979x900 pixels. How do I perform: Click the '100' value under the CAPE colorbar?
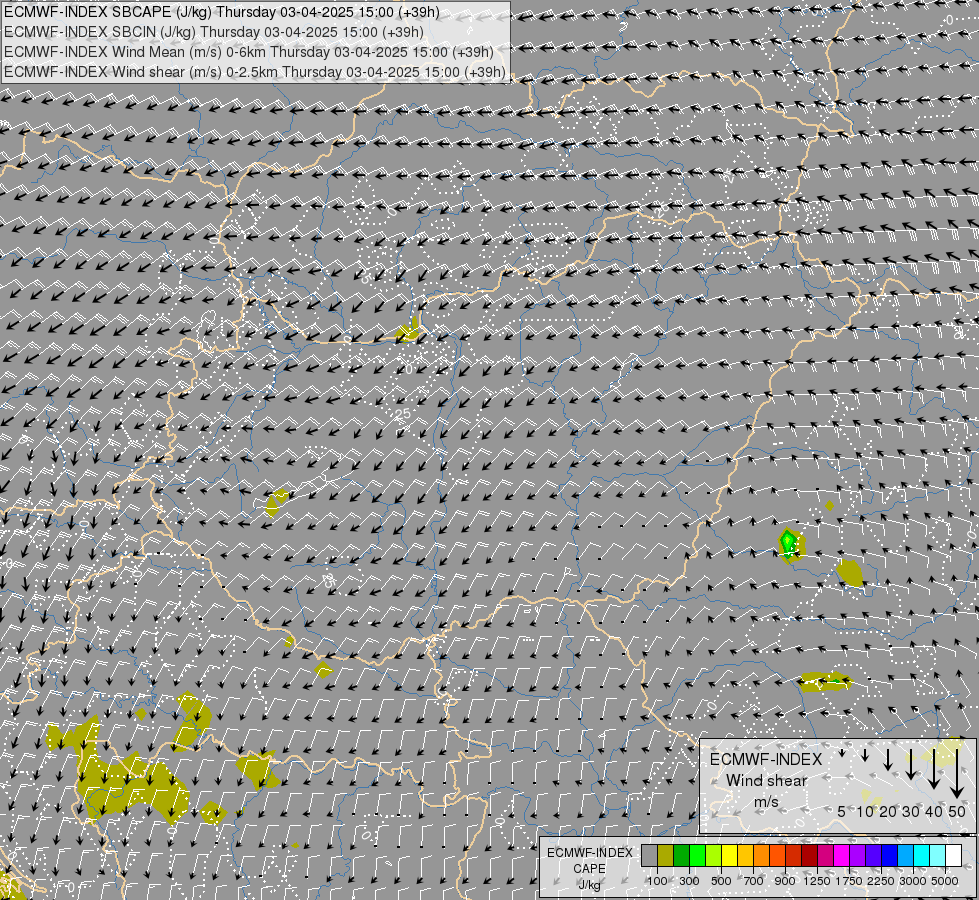657,881
